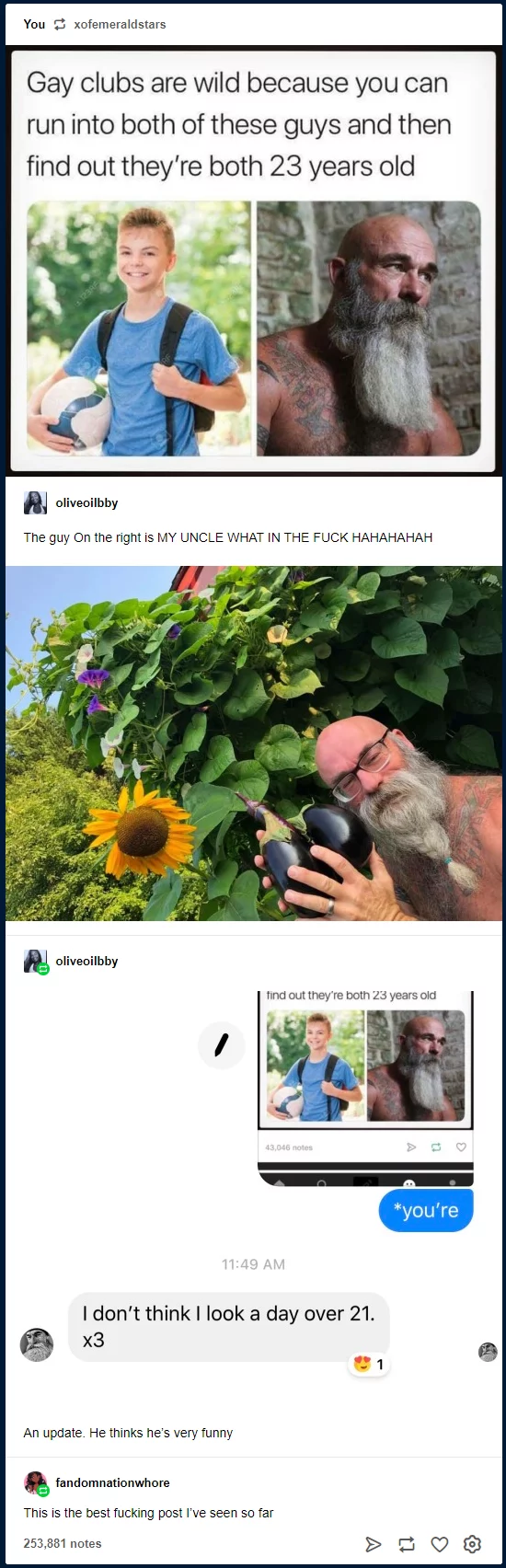This screenshot has height=1568, width=506.
Task: Click the embedded post screenshot in chat
Action: pos(365,1088)
